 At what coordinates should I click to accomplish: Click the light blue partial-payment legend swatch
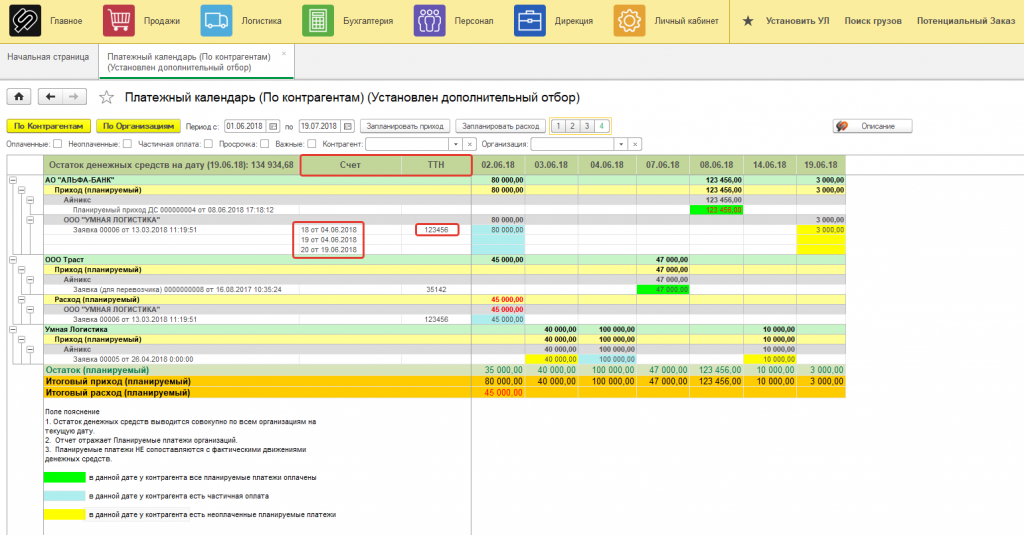click(x=65, y=496)
